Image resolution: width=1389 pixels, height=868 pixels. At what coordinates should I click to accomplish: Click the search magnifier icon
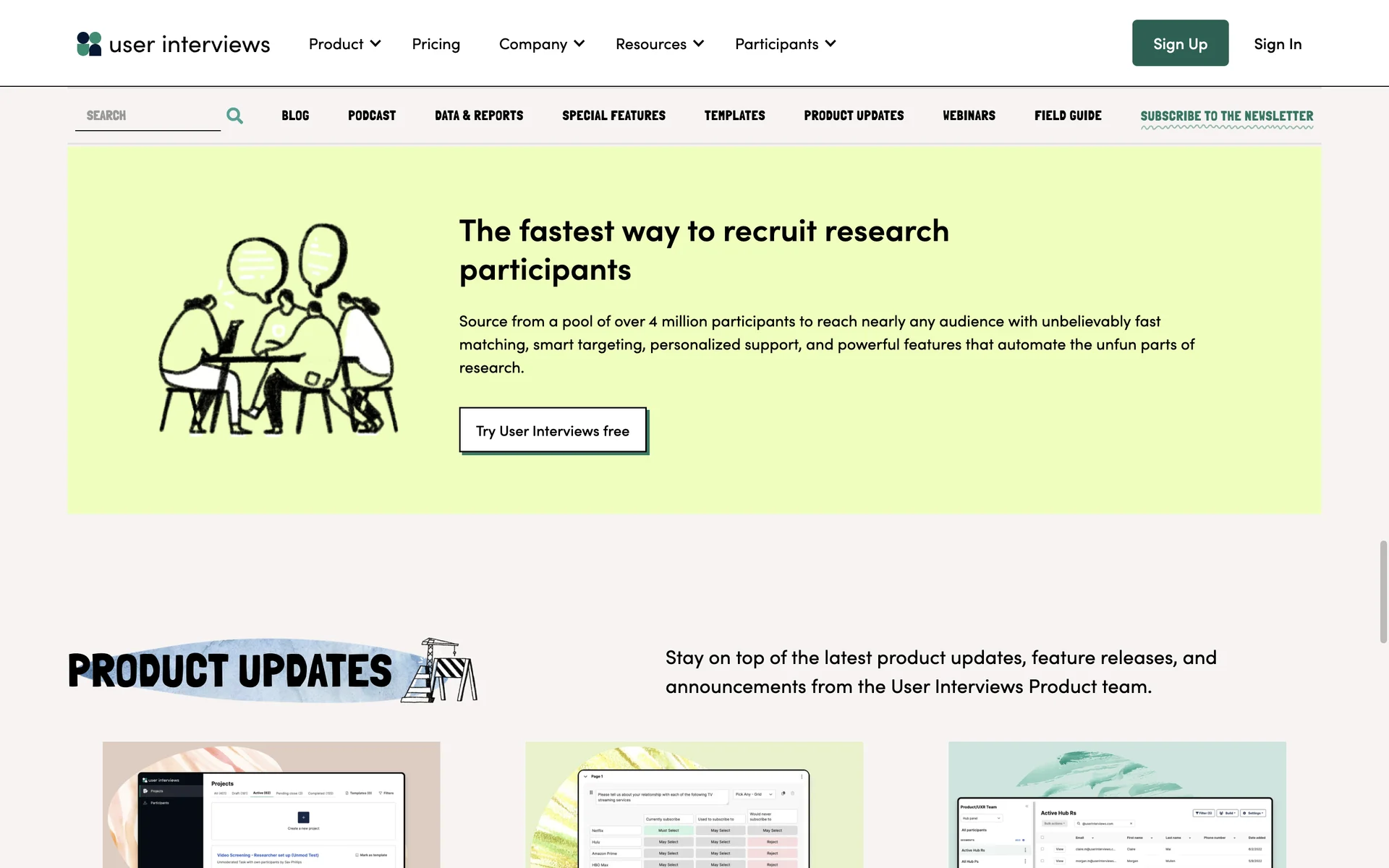coord(234,116)
